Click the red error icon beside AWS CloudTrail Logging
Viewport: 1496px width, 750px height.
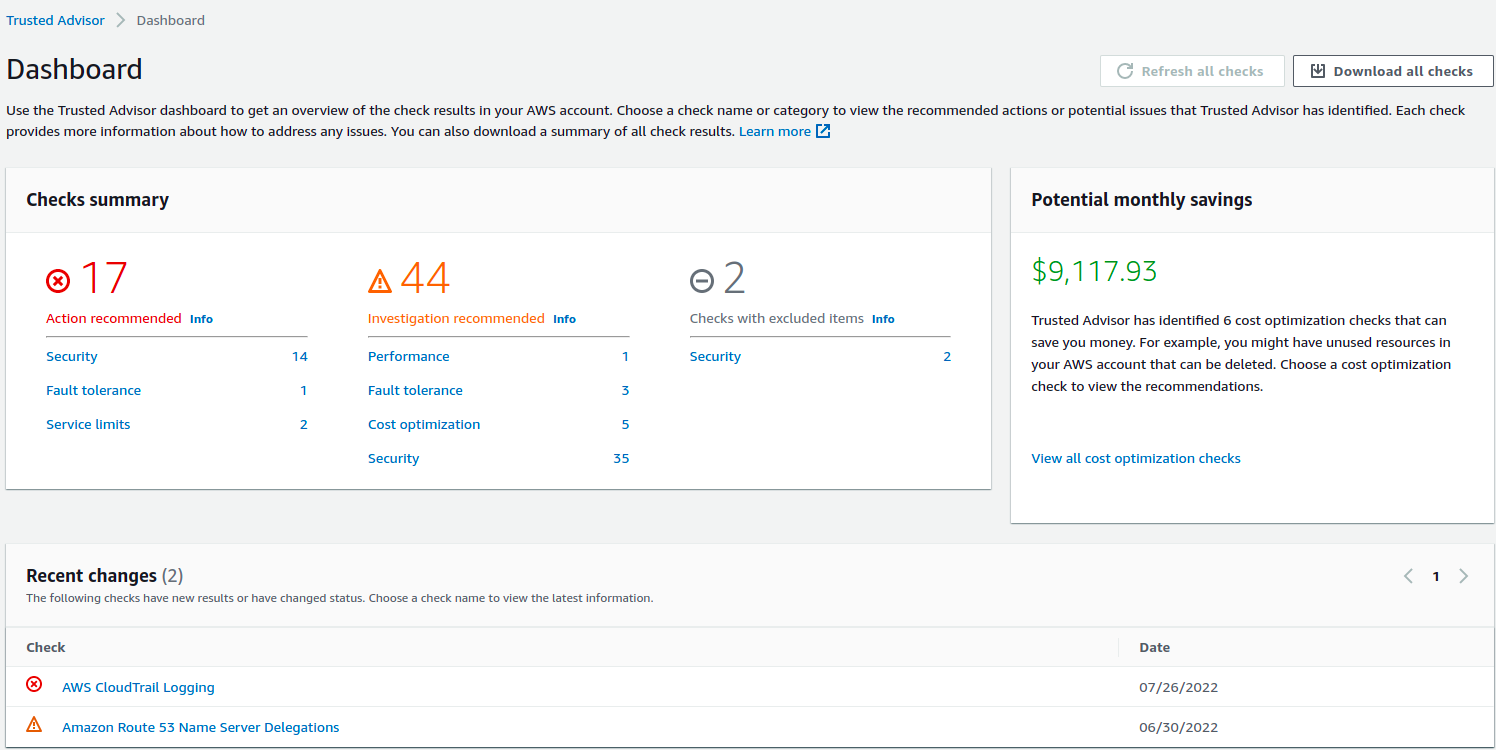tap(34, 685)
